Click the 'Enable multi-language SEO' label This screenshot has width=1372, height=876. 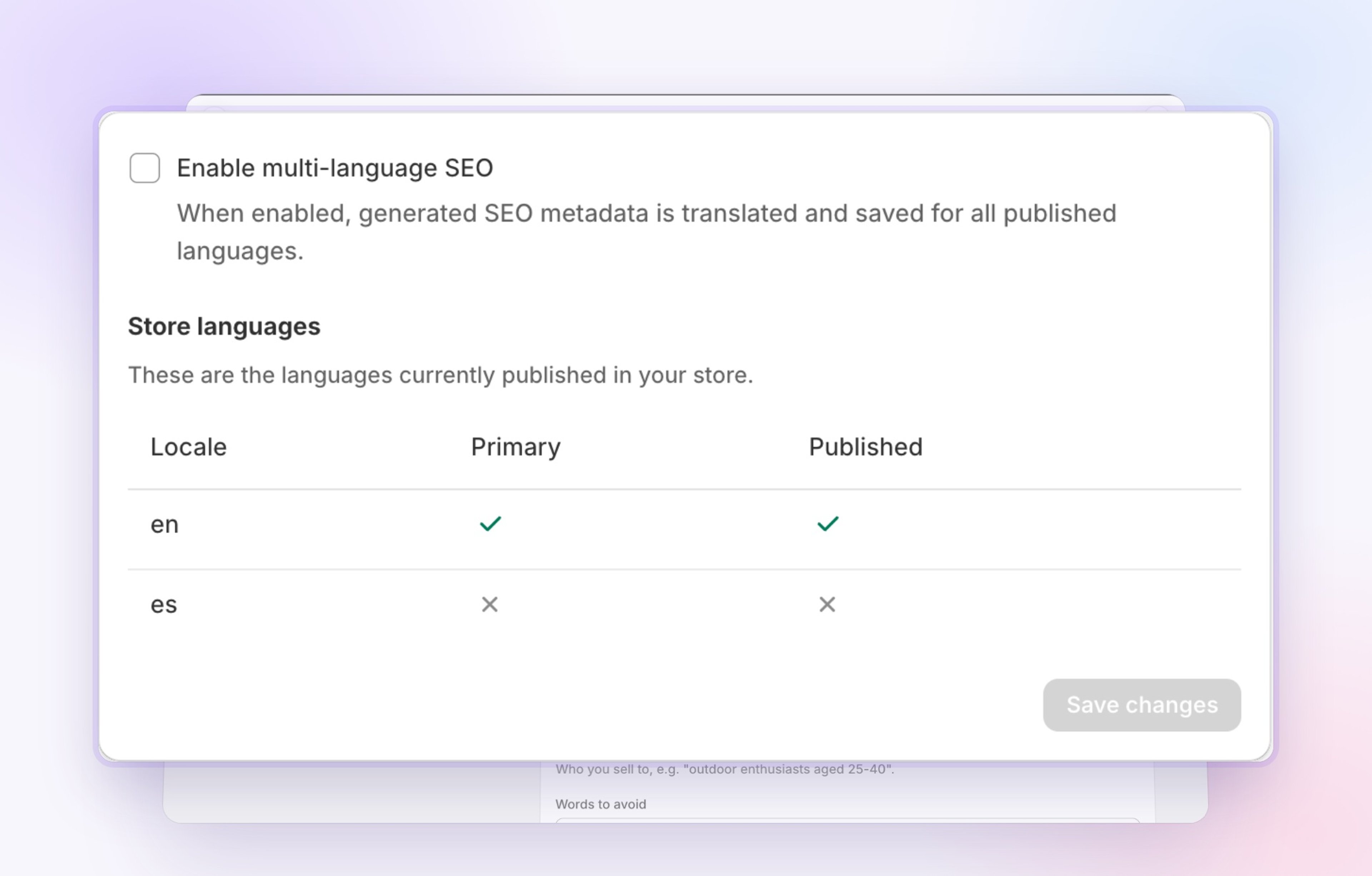tap(334, 169)
